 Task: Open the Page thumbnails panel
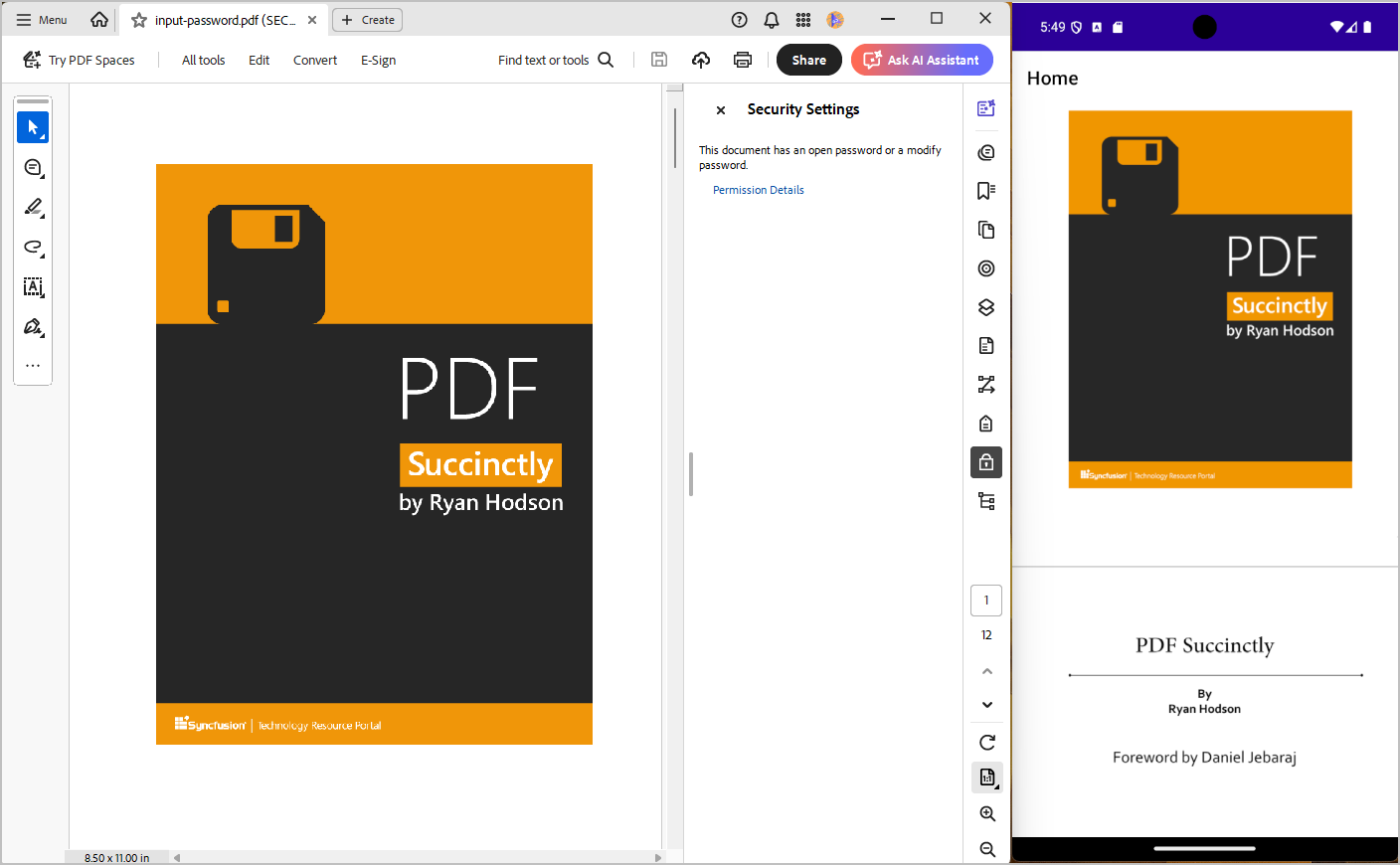point(985,230)
